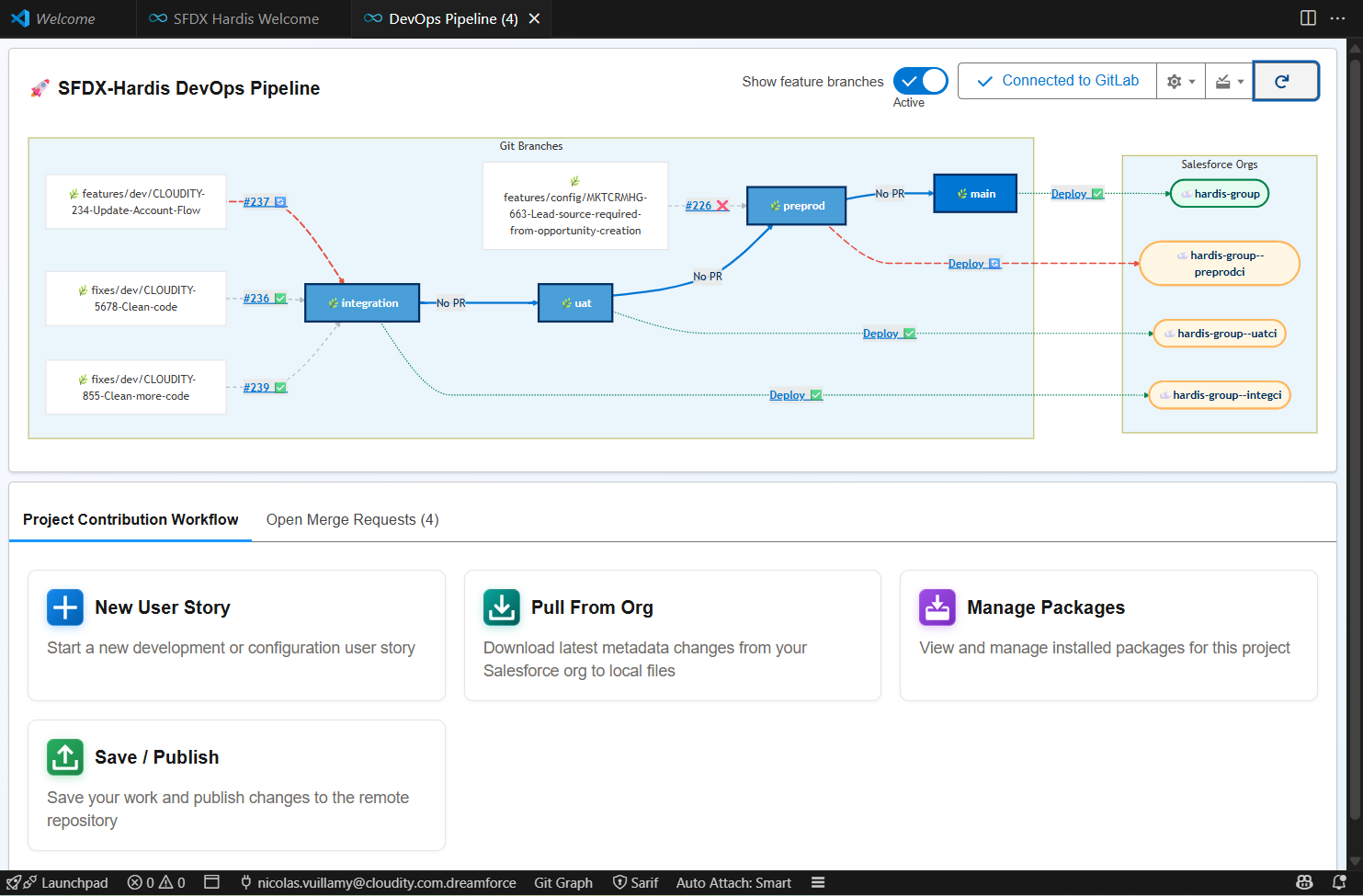The width and height of the screenshot is (1363, 896).
Task: Click the Deploy link to hardis-group org
Action: [1069, 193]
